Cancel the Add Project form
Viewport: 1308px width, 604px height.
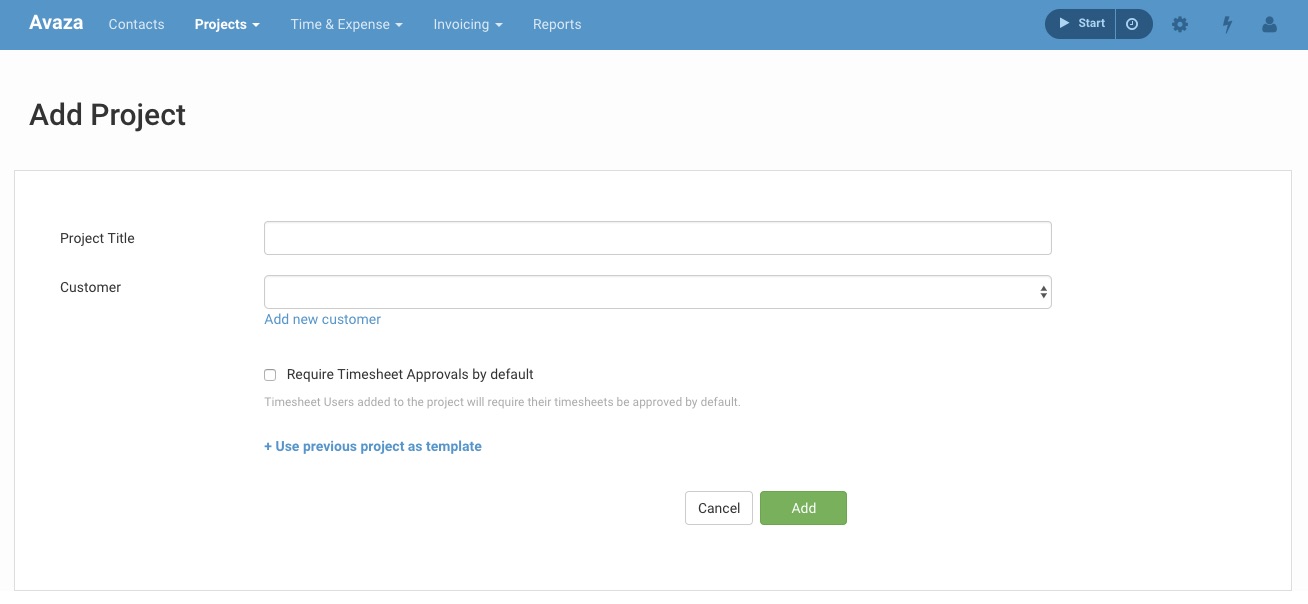718,508
